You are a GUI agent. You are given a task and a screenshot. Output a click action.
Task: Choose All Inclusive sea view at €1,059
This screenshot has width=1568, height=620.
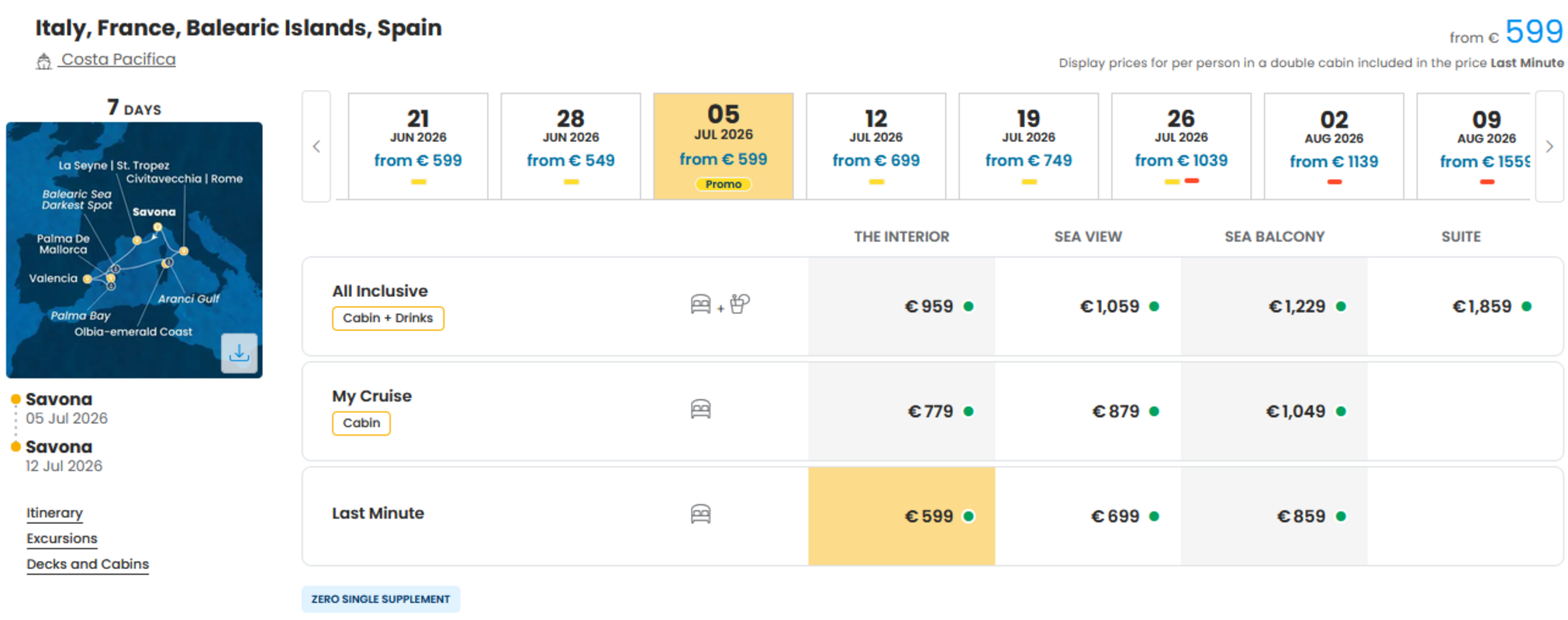pyautogui.click(x=1088, y=306)
